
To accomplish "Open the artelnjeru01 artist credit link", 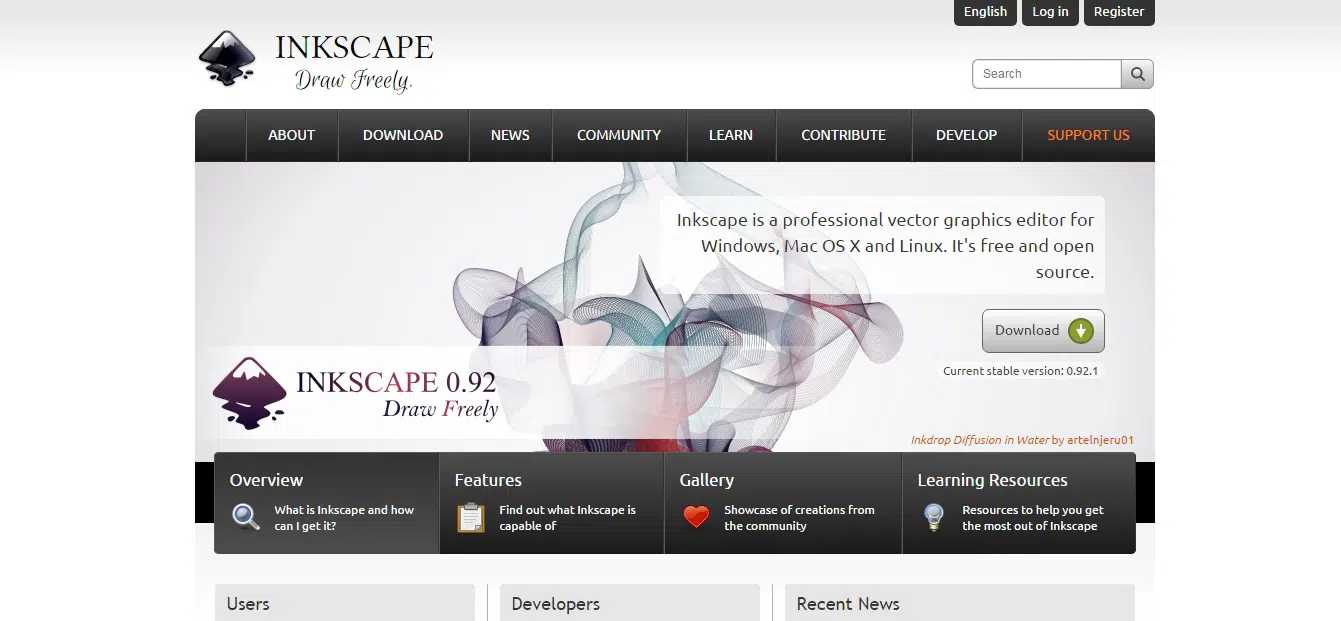I will pyautogui.click(x=1100, y=440).
